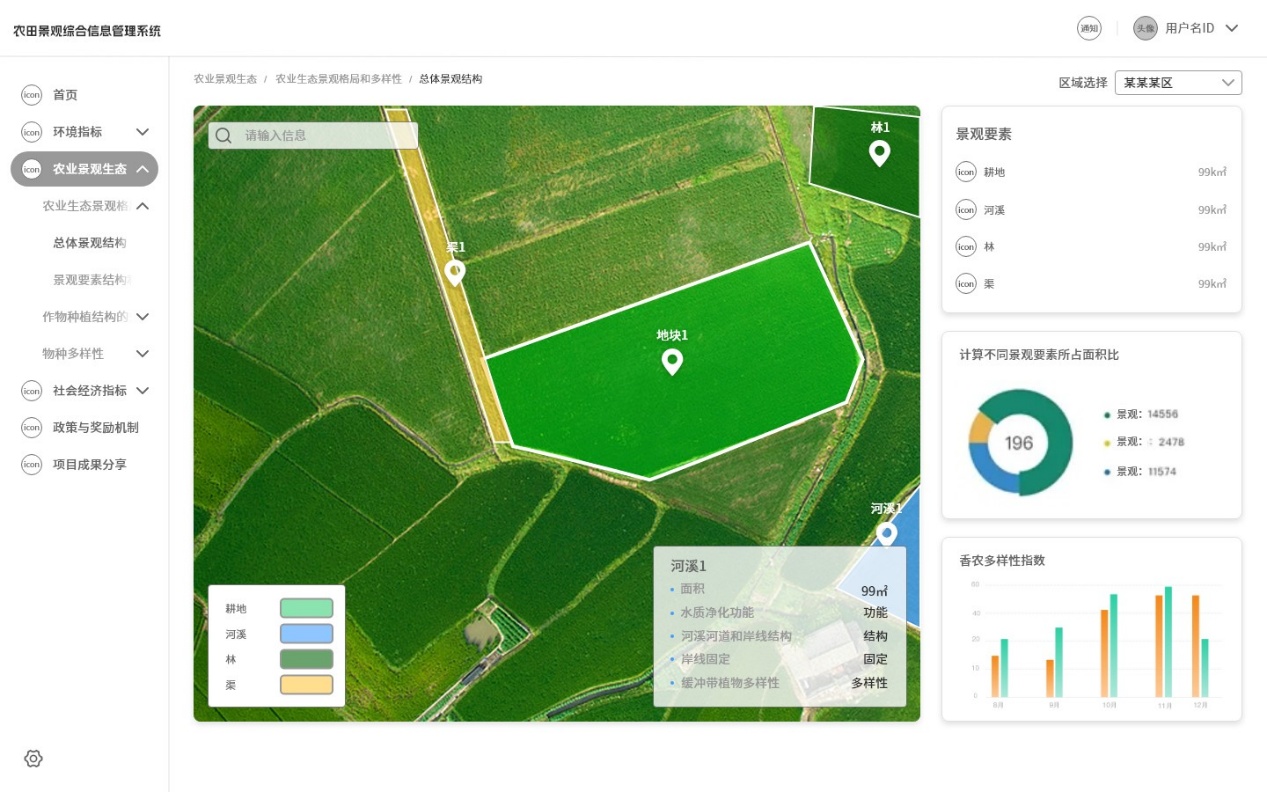Open the 区域选择 dropdown showing 某某某区
The height and width of the screenshot is (792, 1267).
[1178, 83]
